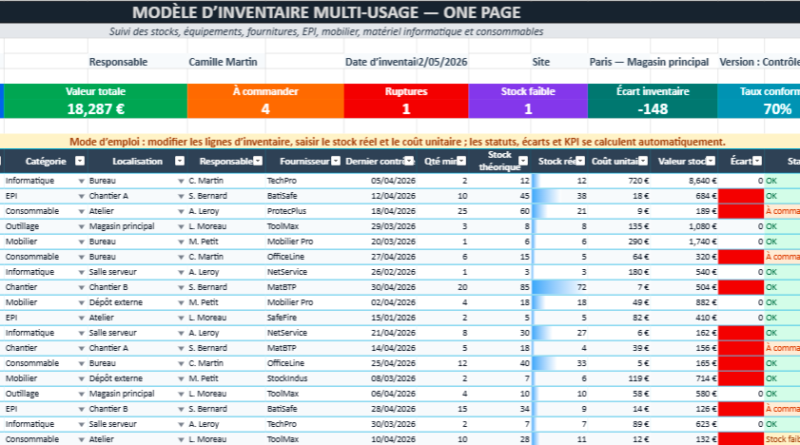This screenshot has height=445, width=800.
Task: Select the blue 70% conformity KPI card
Action: click(x=759, y=101)
